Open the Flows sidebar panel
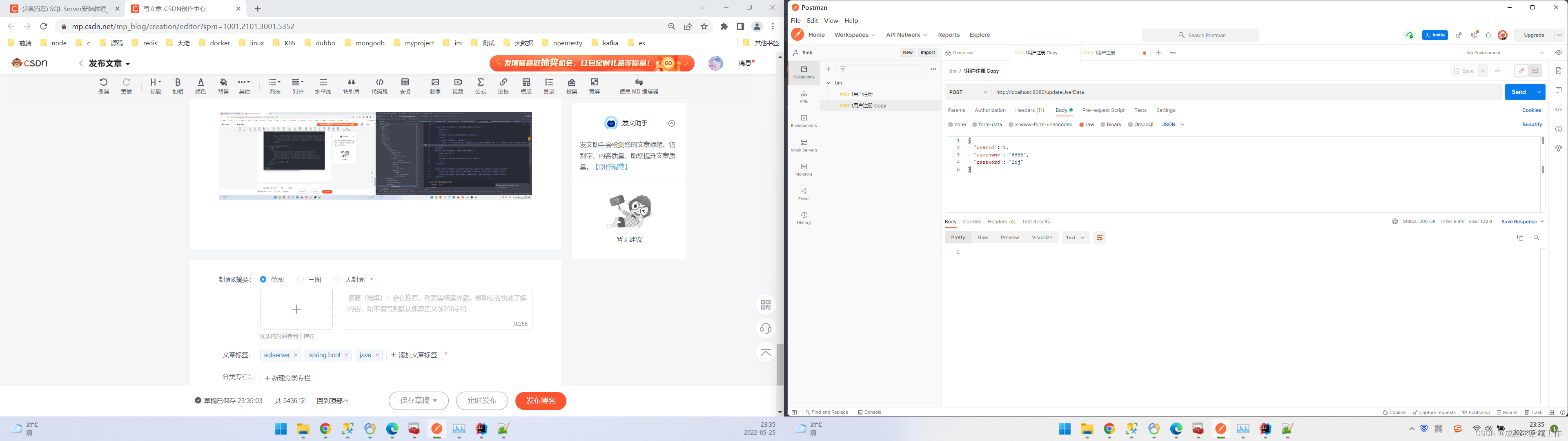This screenshot has width=1568, height=441. click(804, 194)
